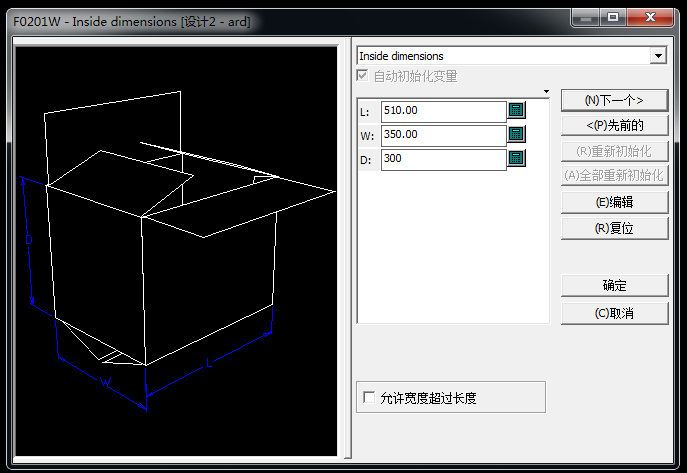Click the L length field 510.00
Screen dimensions: 687x473
pyautogui.click(x=443, y=110)
